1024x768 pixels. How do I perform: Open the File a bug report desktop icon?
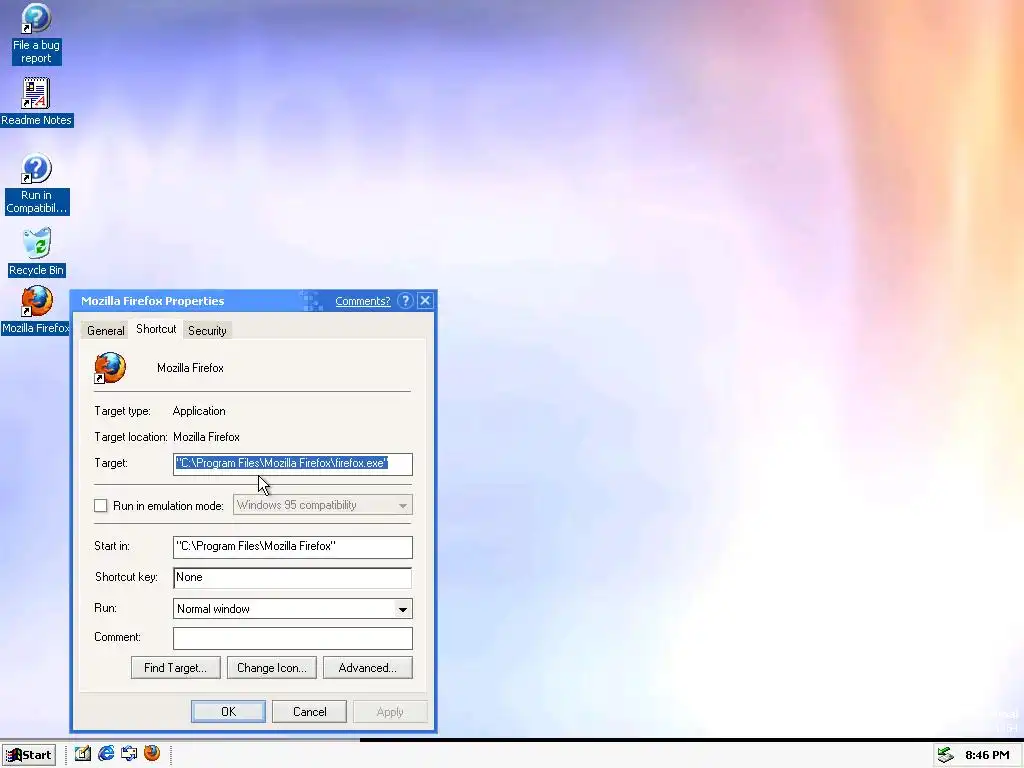(36, 33)
